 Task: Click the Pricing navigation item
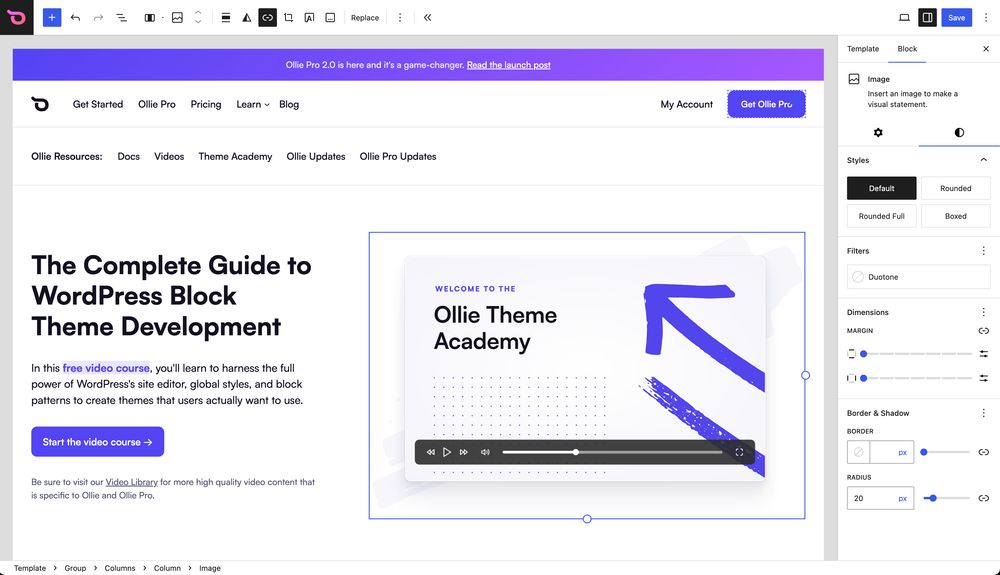pyautogui.click(x=206, y=104)
